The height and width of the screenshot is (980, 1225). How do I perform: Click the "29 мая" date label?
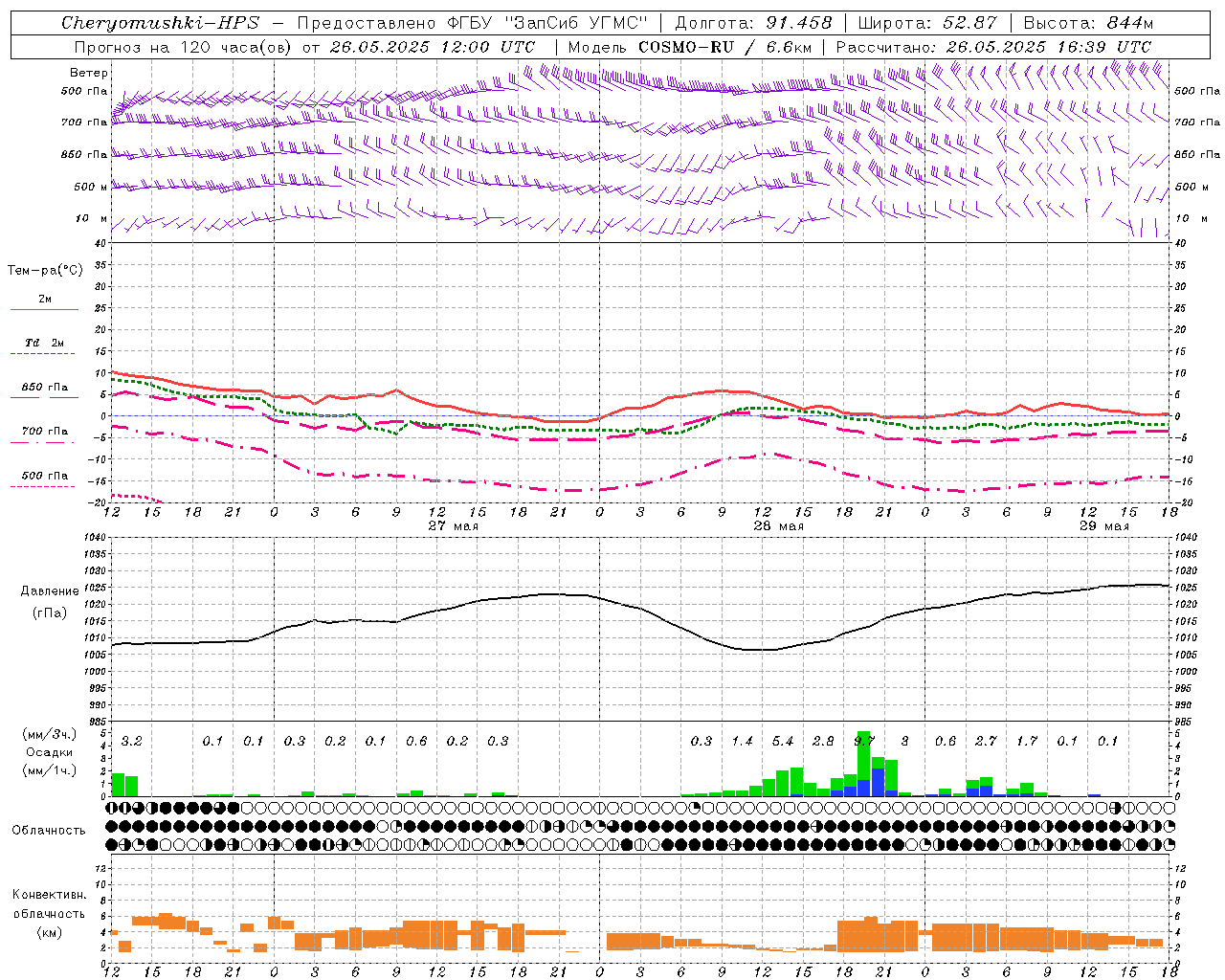pos(1104,526)
